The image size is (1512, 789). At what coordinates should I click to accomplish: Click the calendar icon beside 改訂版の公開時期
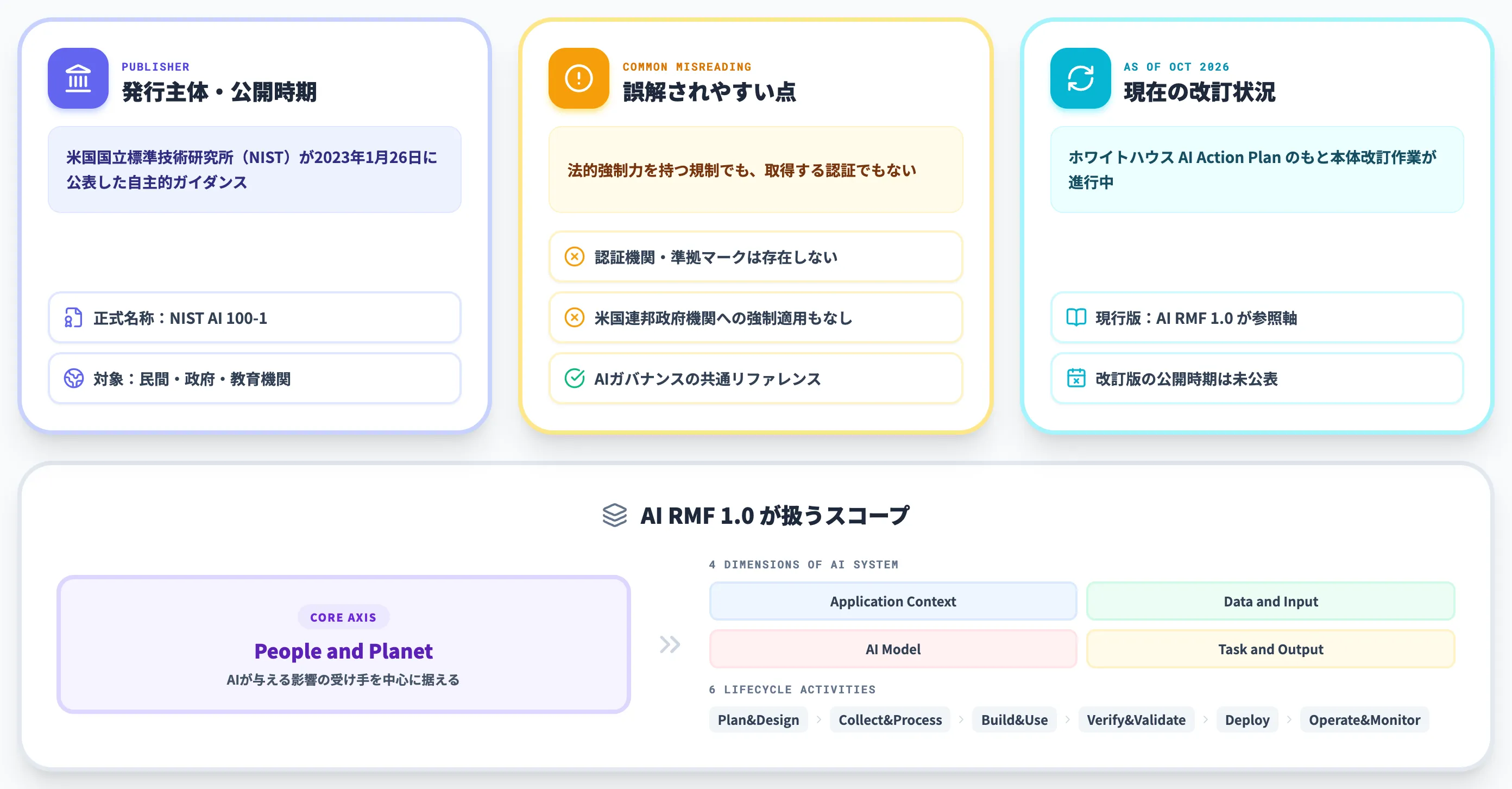tap(1076, 378)
